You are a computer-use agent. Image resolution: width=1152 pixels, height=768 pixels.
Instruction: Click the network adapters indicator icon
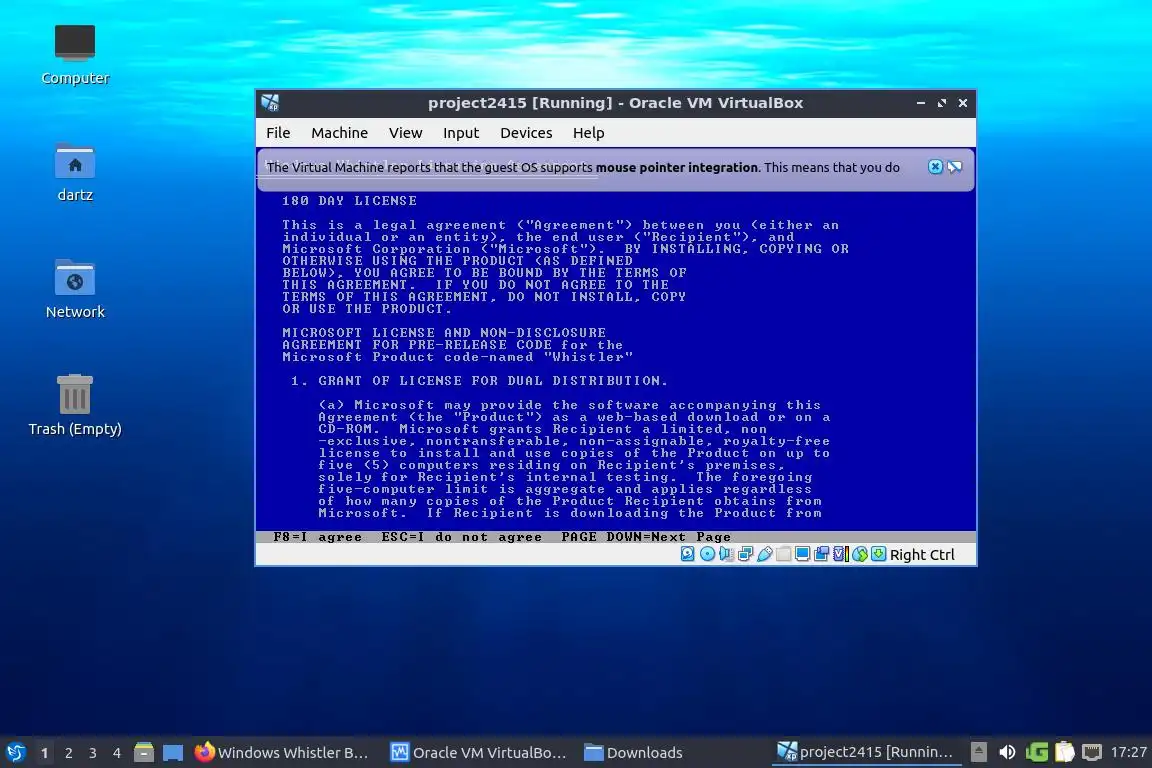(x=746, y=554)
